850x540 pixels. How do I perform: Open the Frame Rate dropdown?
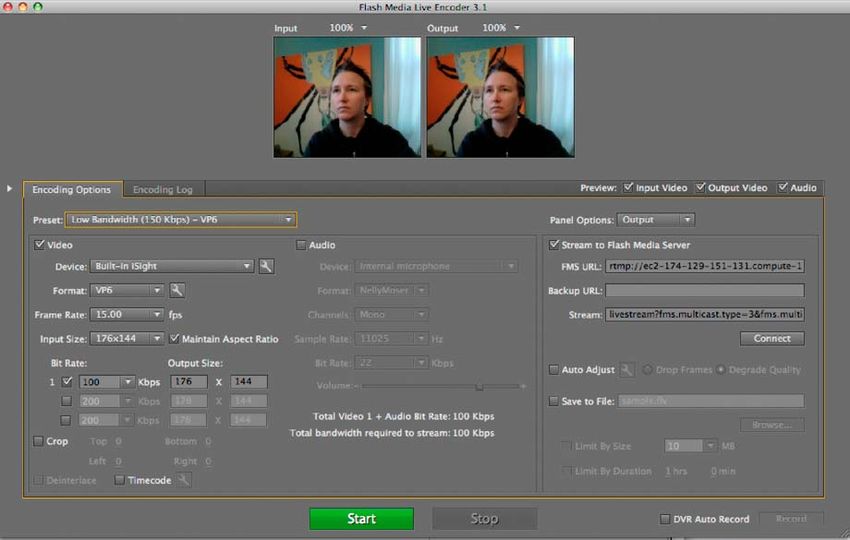(127, 314)
